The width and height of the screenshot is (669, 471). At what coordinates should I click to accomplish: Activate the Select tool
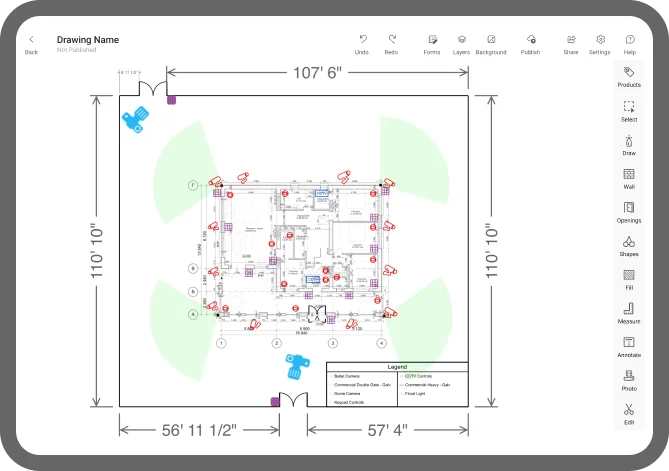(629, 111)
